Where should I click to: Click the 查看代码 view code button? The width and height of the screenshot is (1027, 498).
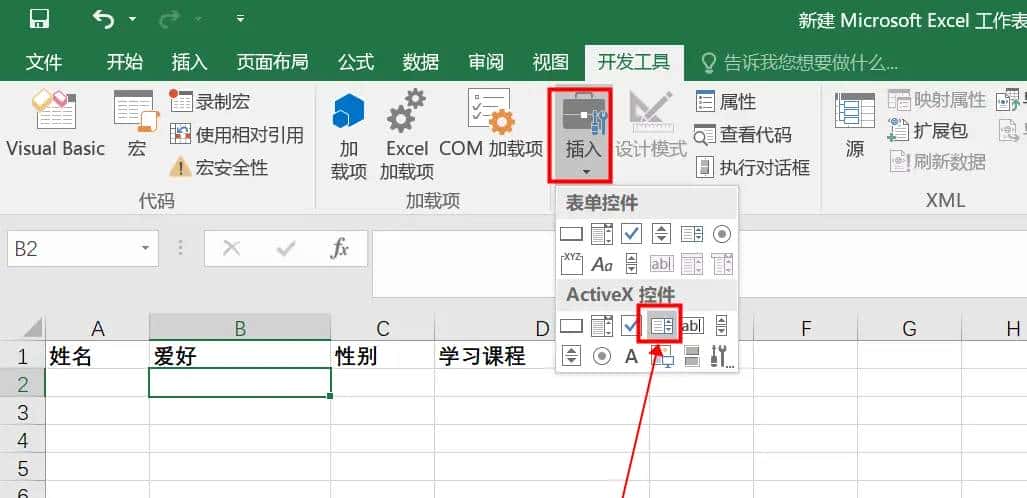coord(743,135)
